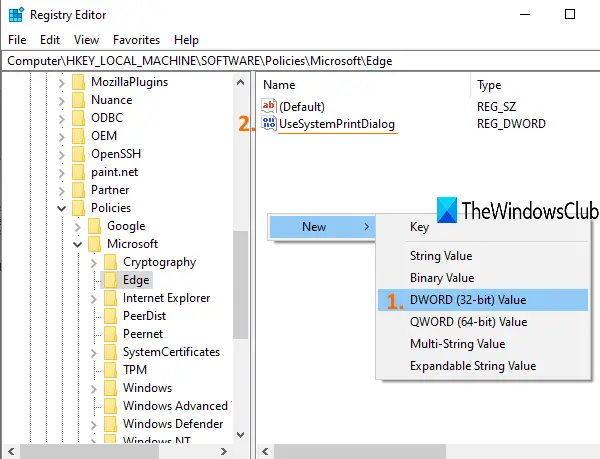The image size is (600, 459).
Task: Click the Policies folder icon
Action: click(78, 208)
